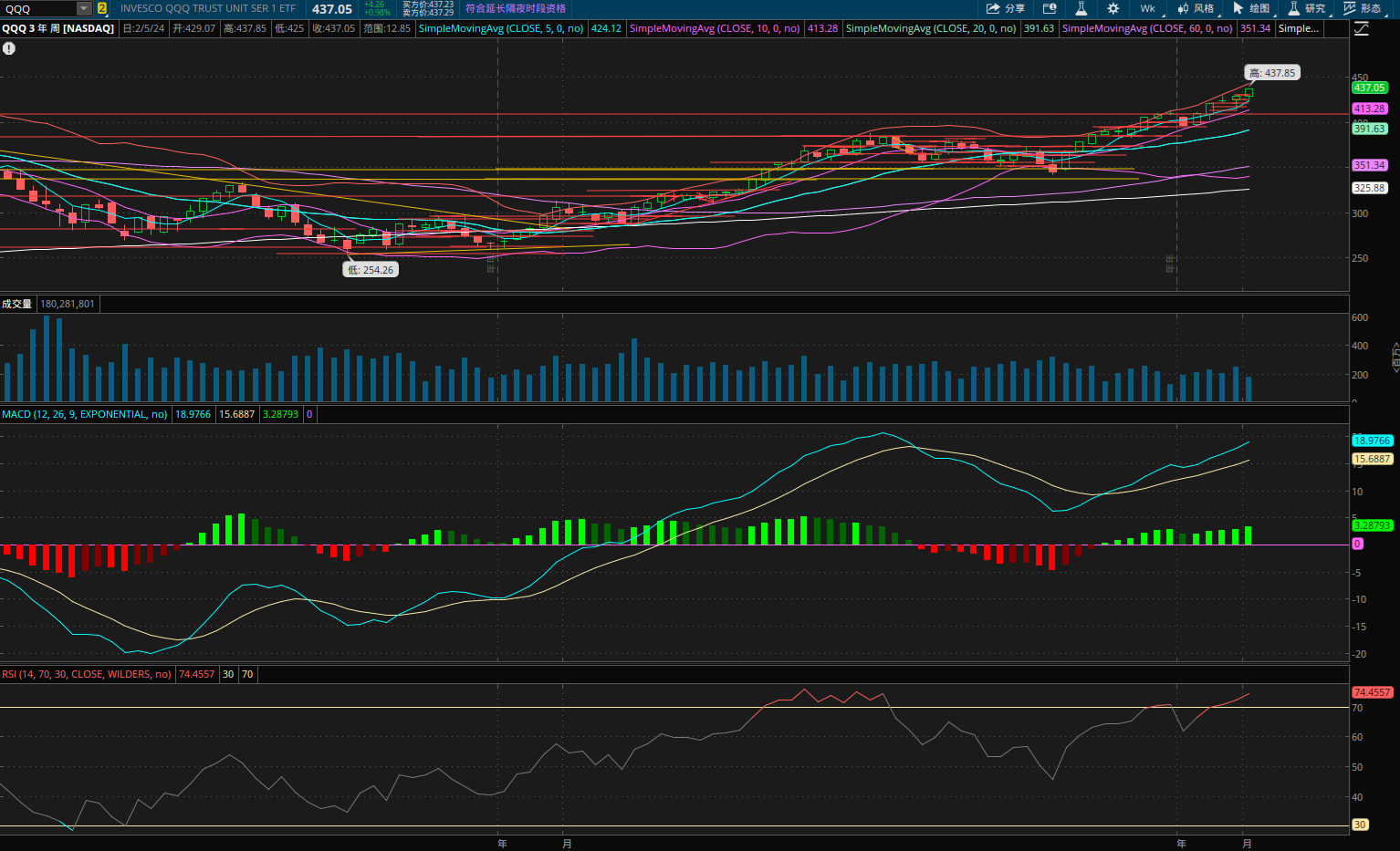
Task: Click the RSI value 74.4557 in header
Action: click(x=197, y=674)
